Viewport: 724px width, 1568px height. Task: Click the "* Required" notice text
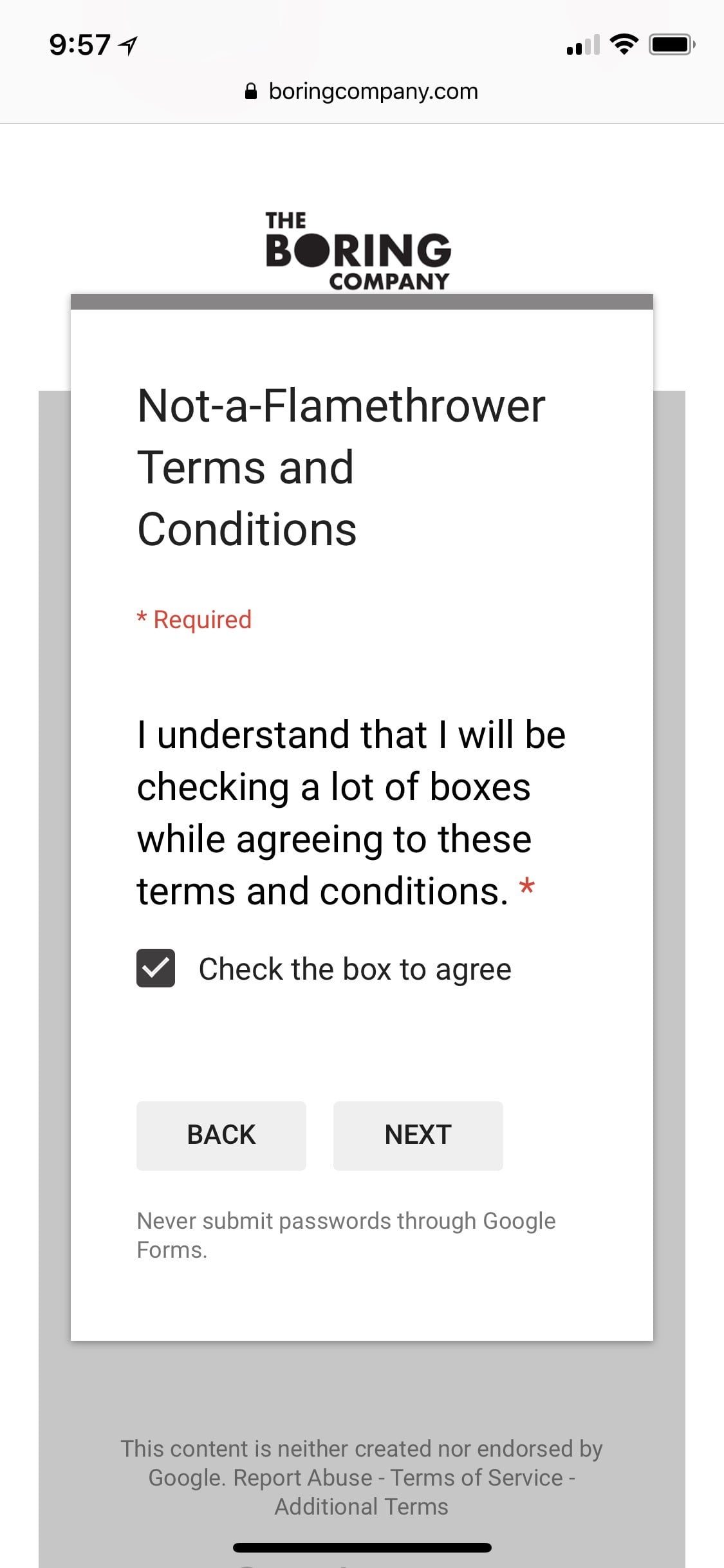(194, 619)
